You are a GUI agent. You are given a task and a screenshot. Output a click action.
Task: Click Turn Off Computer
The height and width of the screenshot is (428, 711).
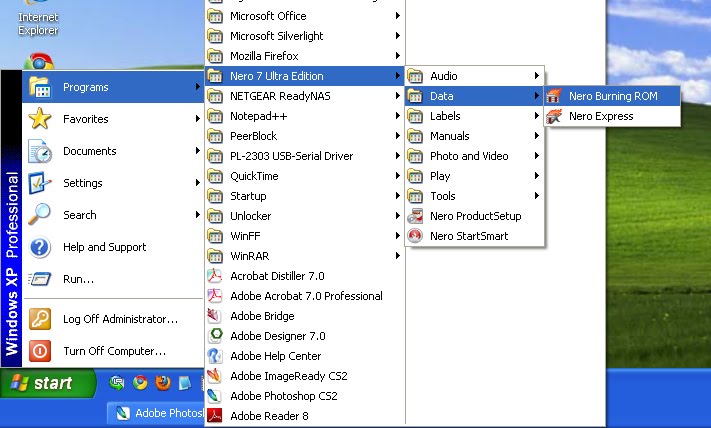[x=114, y=351]
